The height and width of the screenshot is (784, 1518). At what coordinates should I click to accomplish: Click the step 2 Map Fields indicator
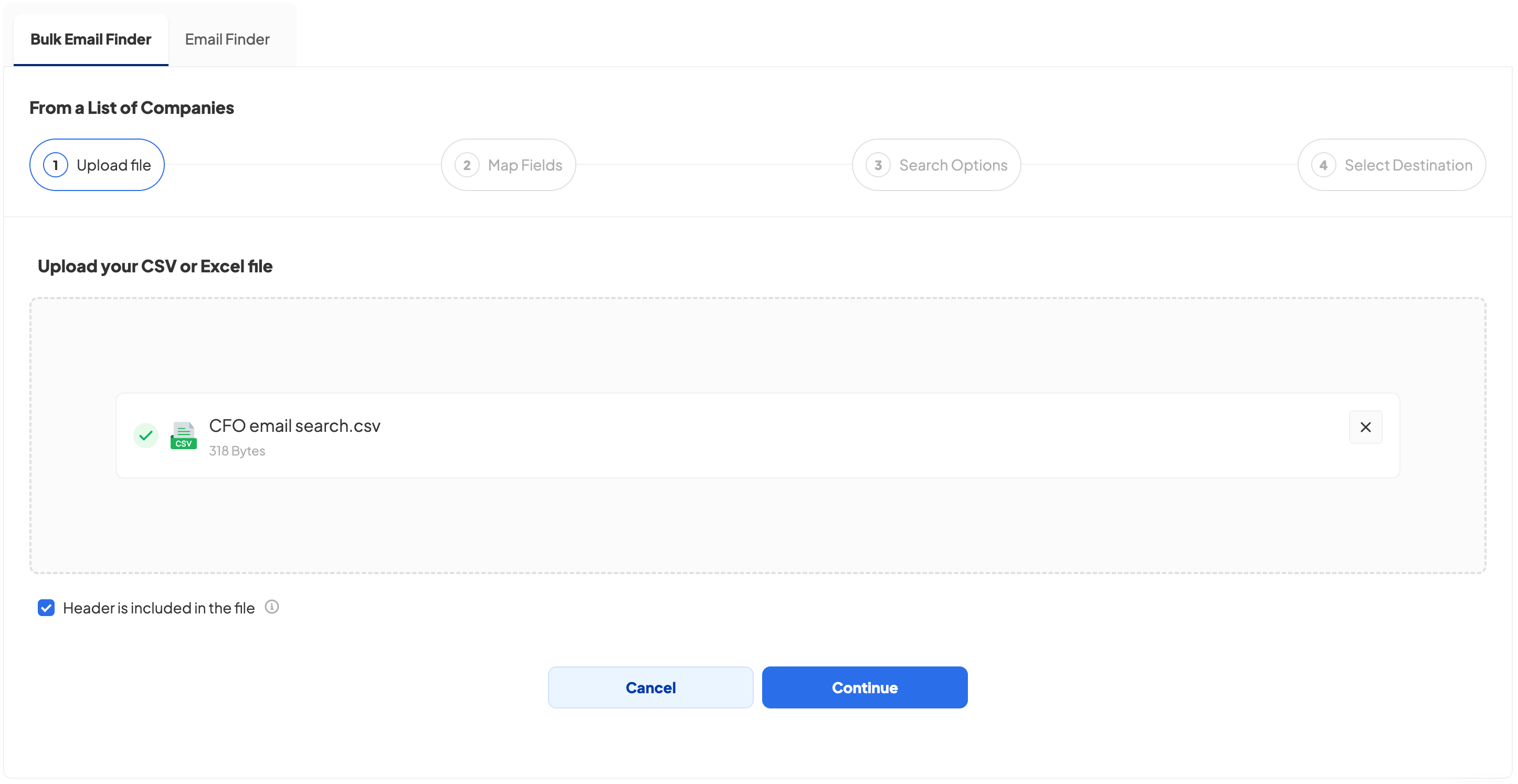(508, 165)
